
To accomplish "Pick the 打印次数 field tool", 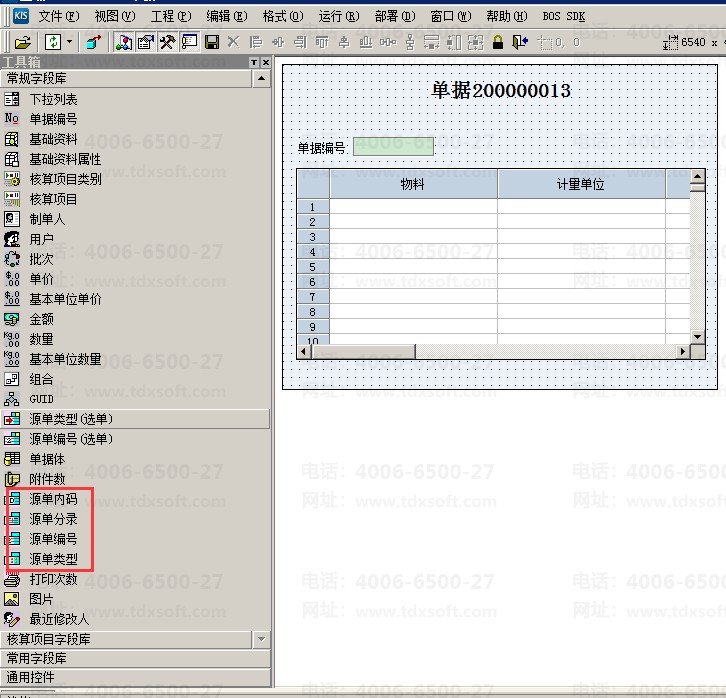I will pos(52,579).
